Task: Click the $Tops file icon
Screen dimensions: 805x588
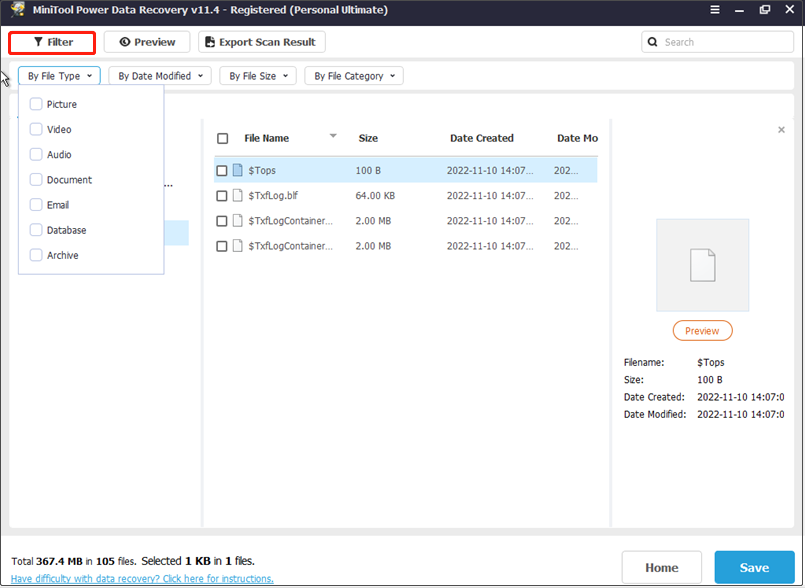Action: [238, 170]
